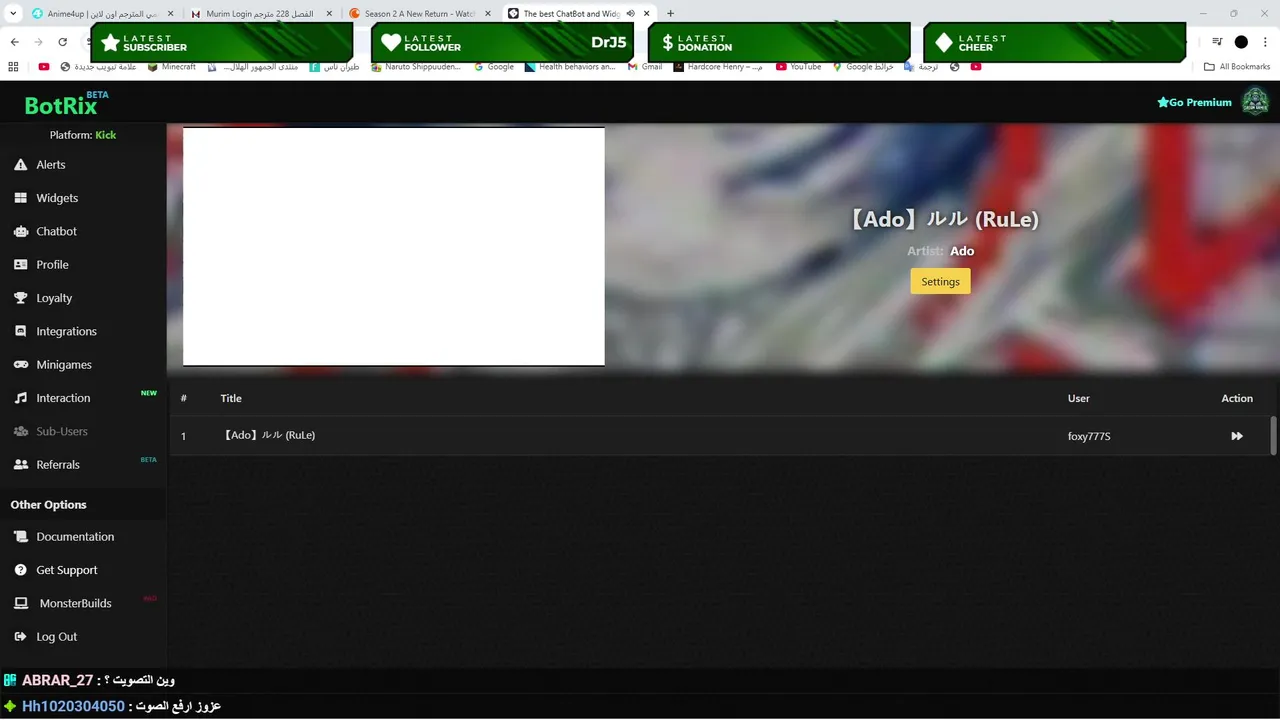Go back in the browser

(14, 42)
